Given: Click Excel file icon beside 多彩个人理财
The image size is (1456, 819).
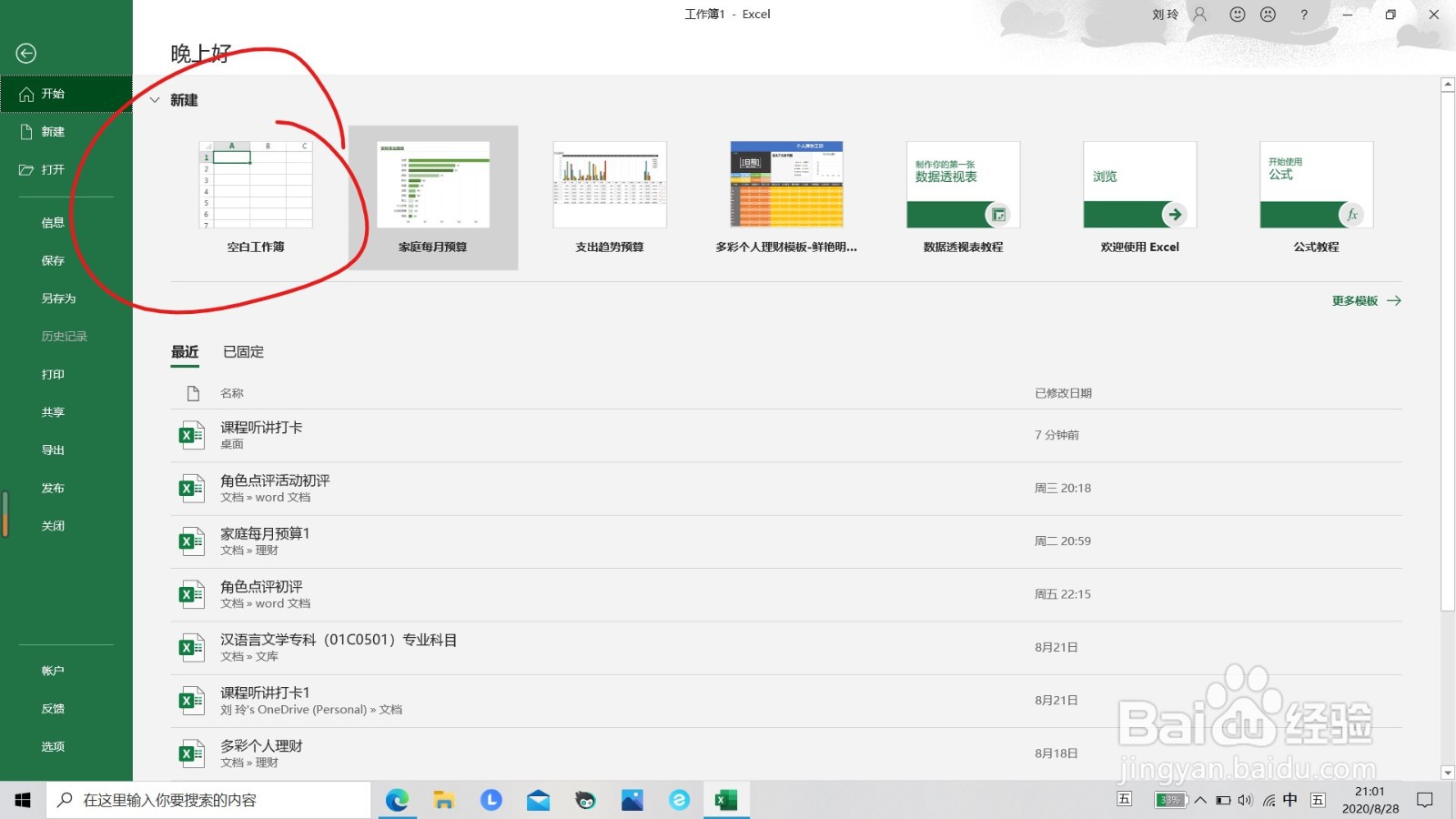Looking at the screenshot, I should [191, 753].
